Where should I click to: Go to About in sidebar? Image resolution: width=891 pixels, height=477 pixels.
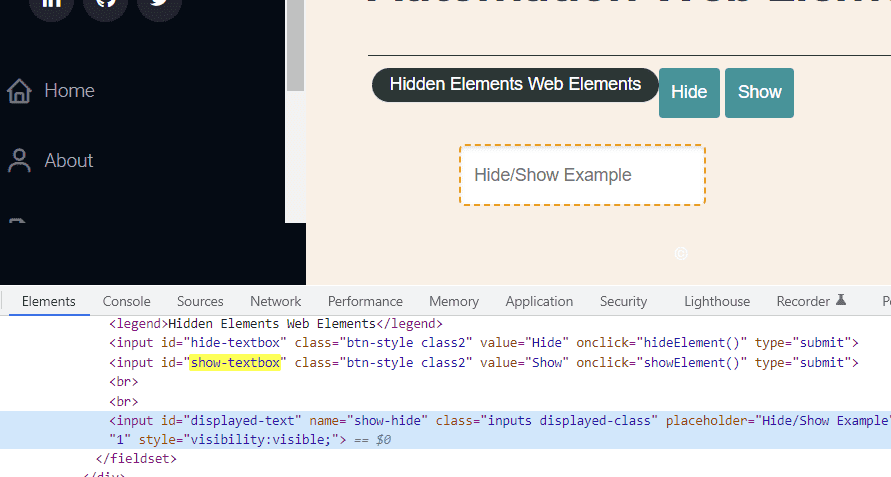point(69,161)
